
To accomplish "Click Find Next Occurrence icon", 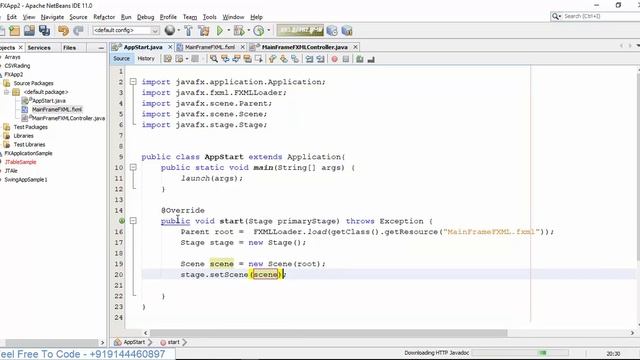I will (x=236, y=59).
